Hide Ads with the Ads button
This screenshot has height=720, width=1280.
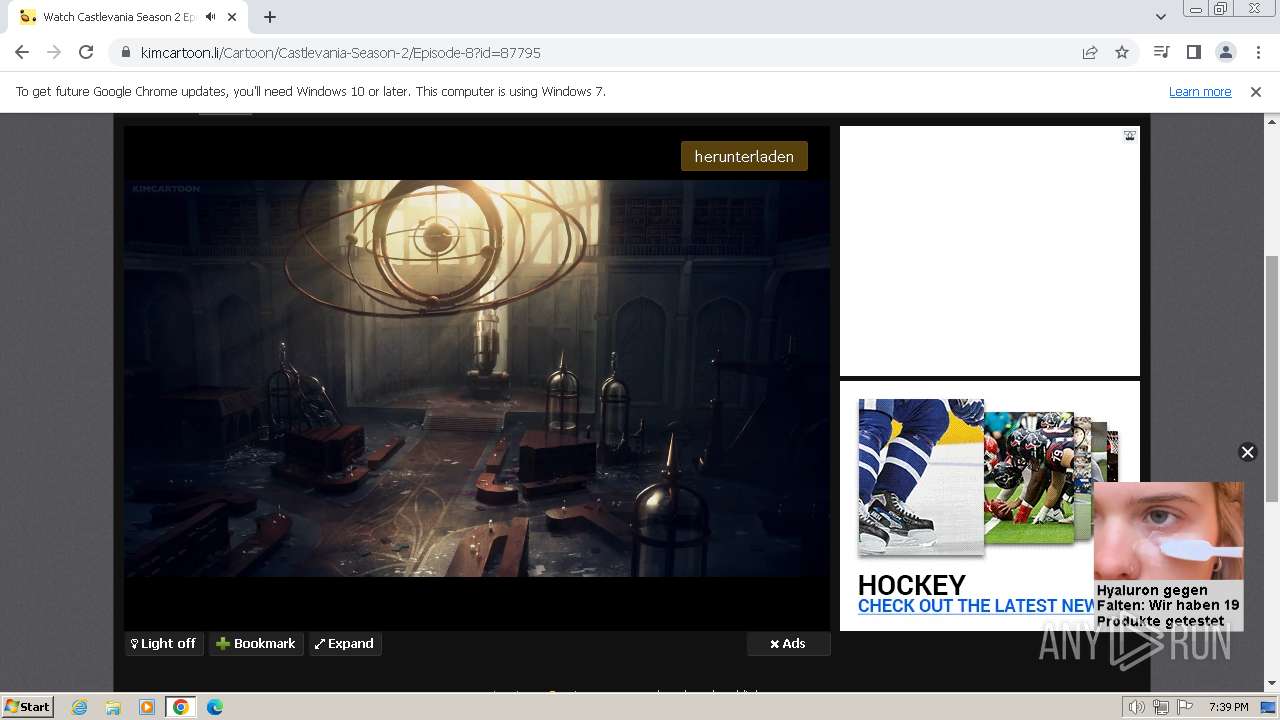[x=788, y=643]
